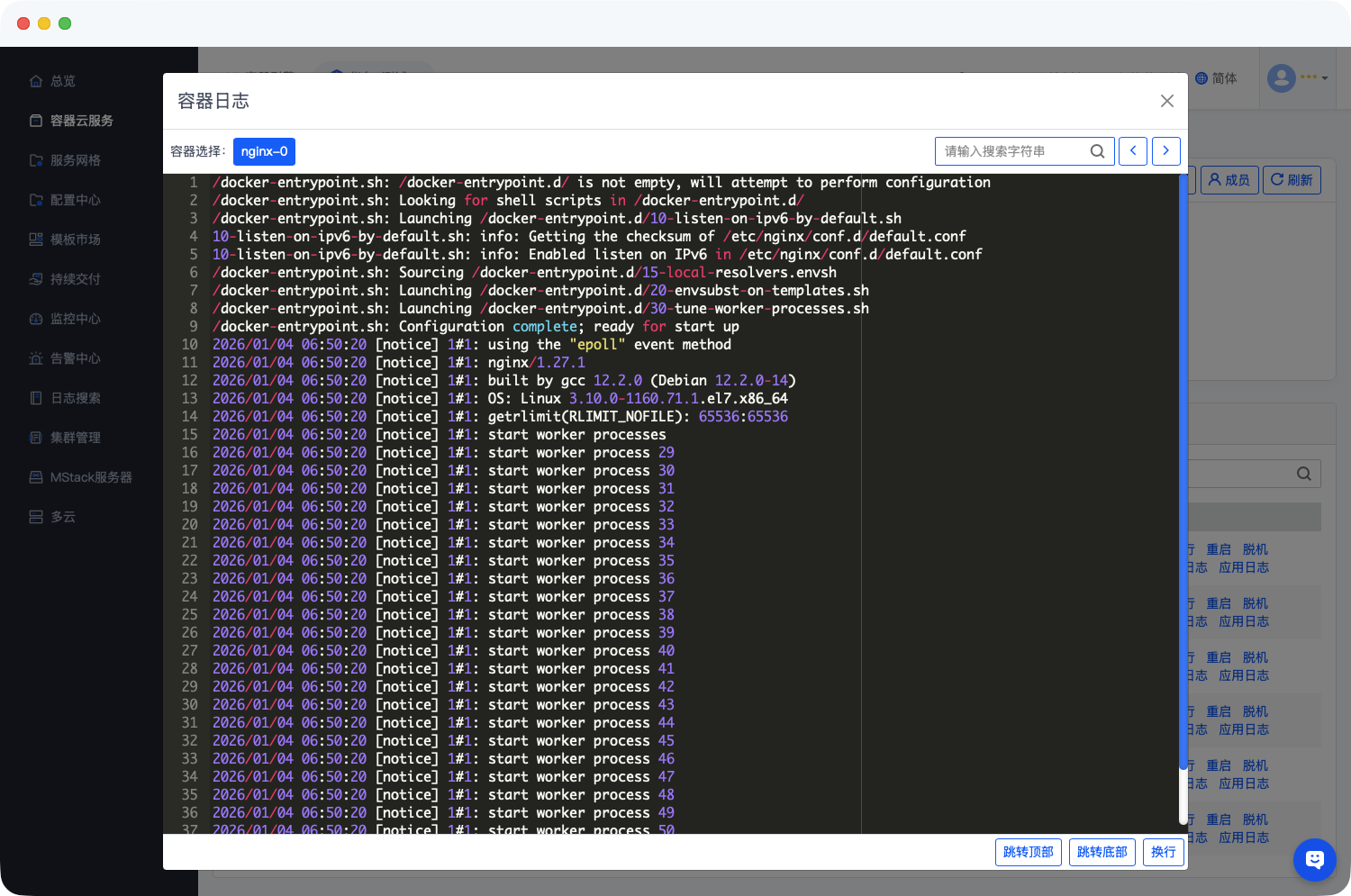Viewport: 1351px width, 896px height.
Task: Select the nginx-0 container tag
Action: (x=264, y=151)
